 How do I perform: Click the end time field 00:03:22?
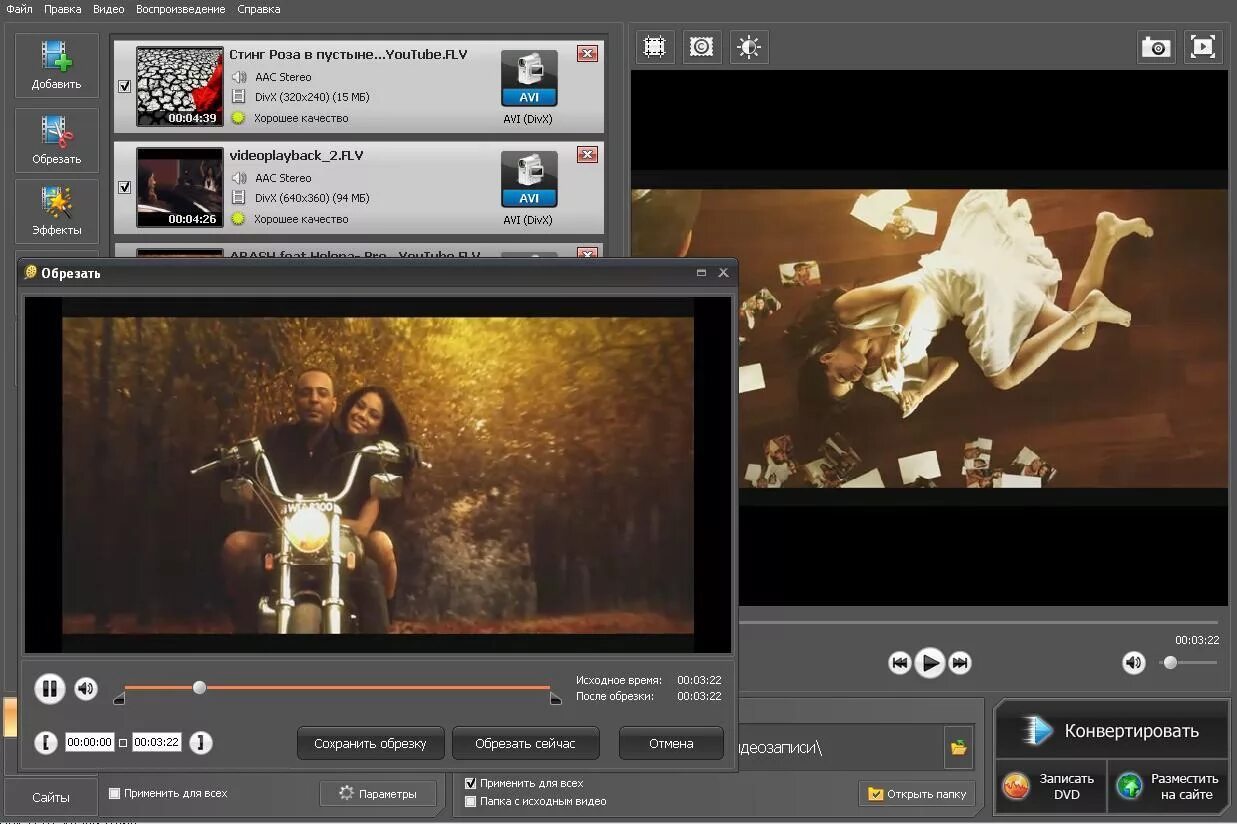pyautogui.click(x=156, y=743)
